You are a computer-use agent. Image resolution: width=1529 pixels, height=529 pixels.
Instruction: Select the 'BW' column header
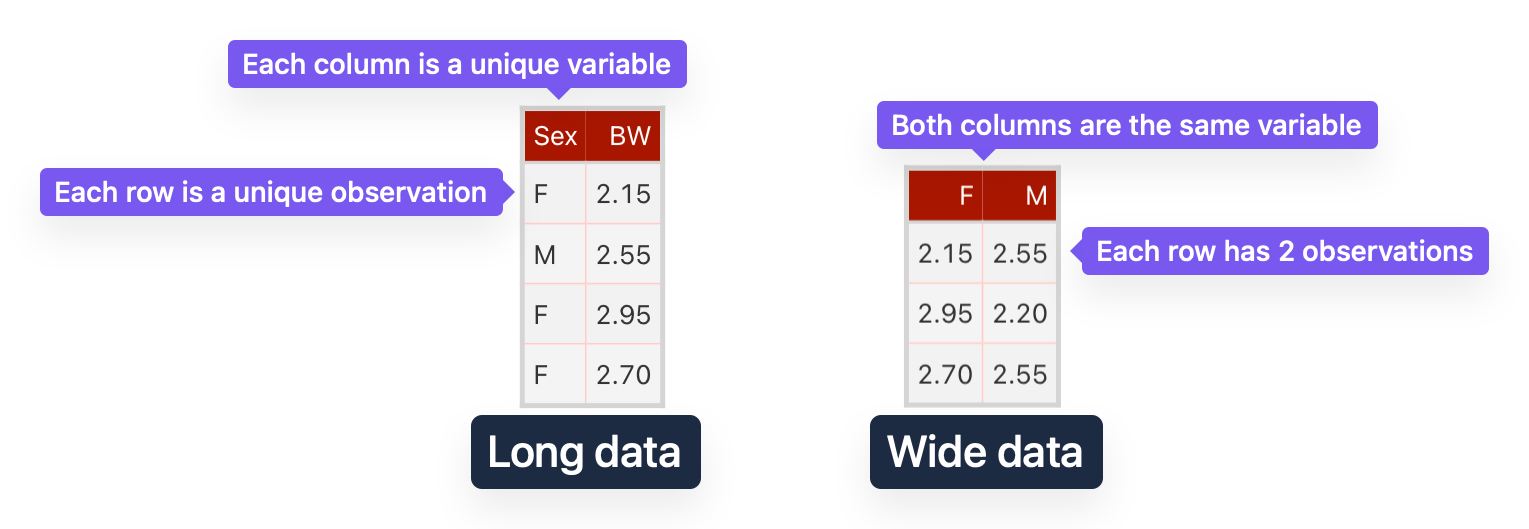tap(623, 136)
